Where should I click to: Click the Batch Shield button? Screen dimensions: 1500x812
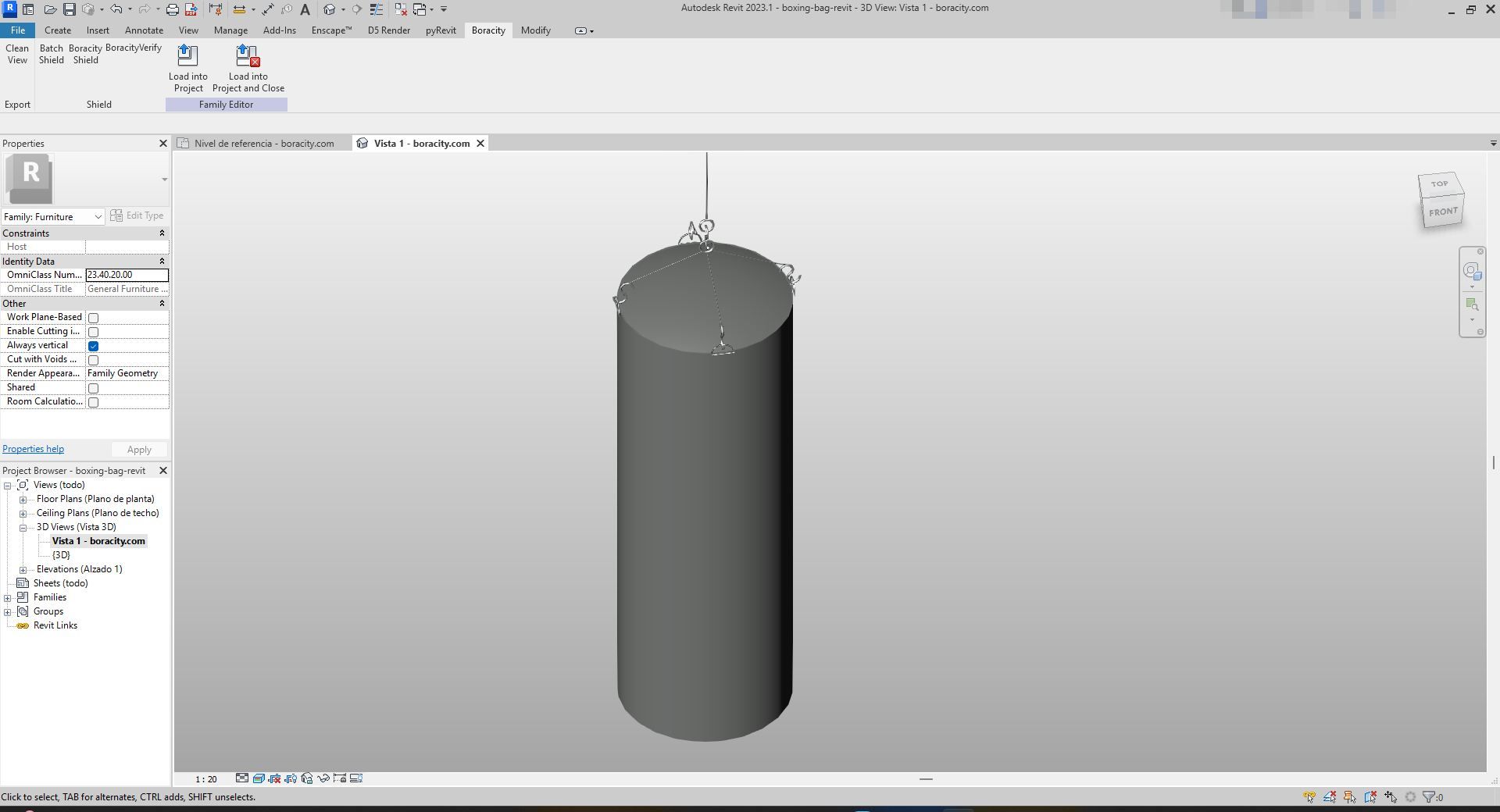(52, 54)
